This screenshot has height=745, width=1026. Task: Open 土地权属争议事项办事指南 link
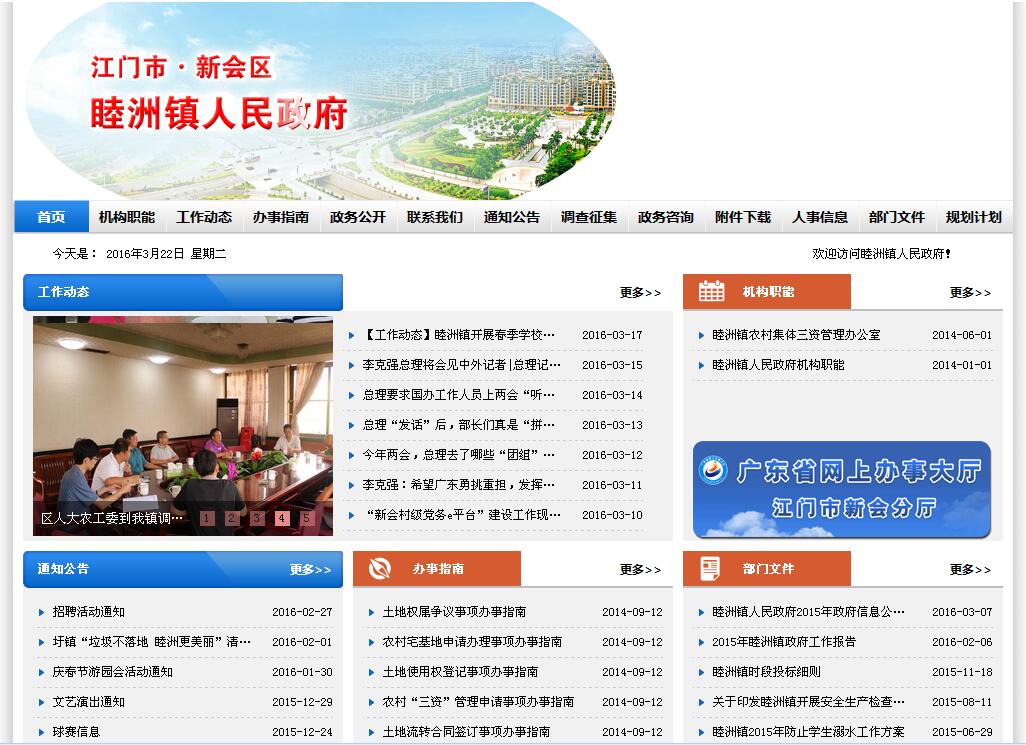(x=454, y=612)
